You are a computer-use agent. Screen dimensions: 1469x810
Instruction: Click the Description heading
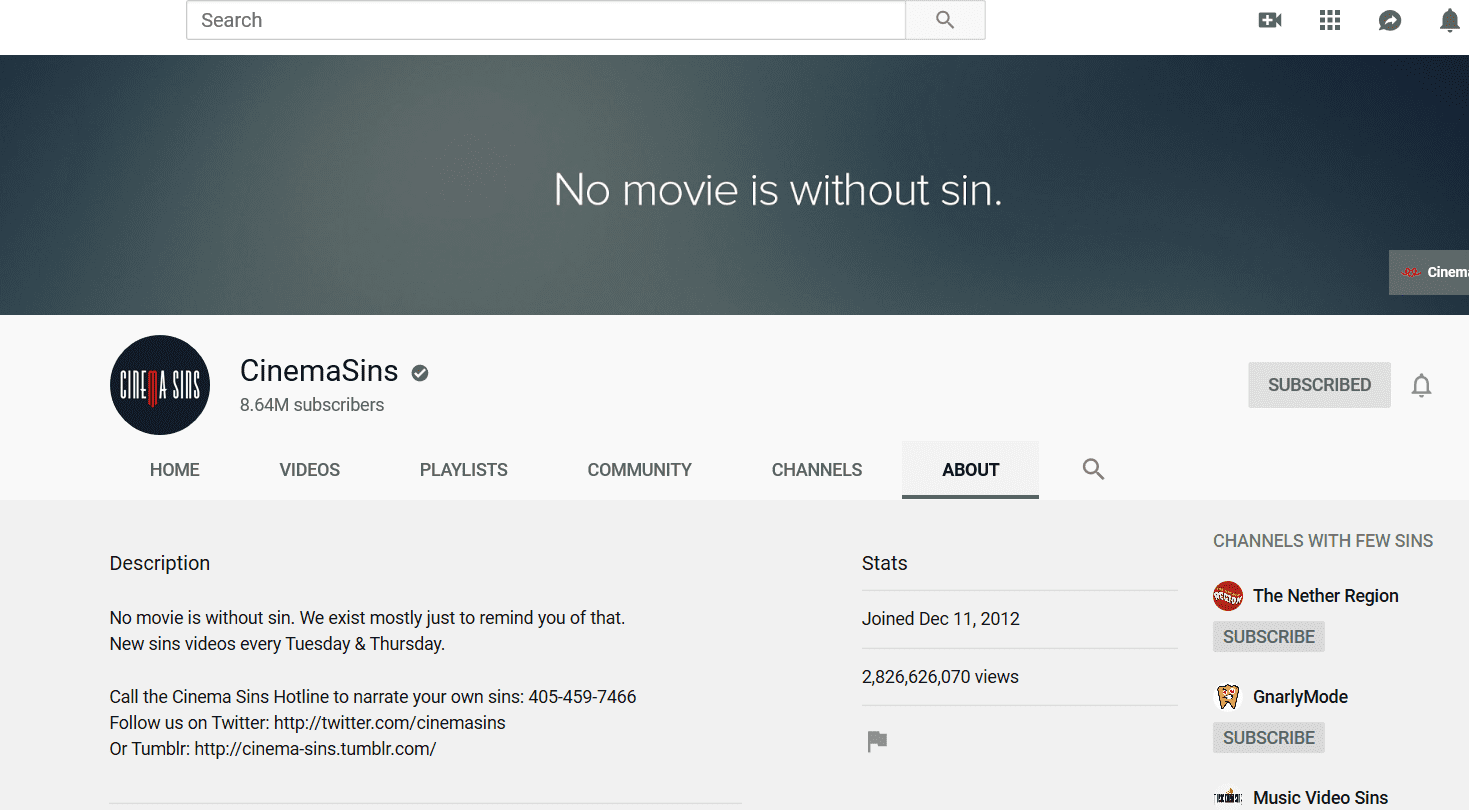160,563
